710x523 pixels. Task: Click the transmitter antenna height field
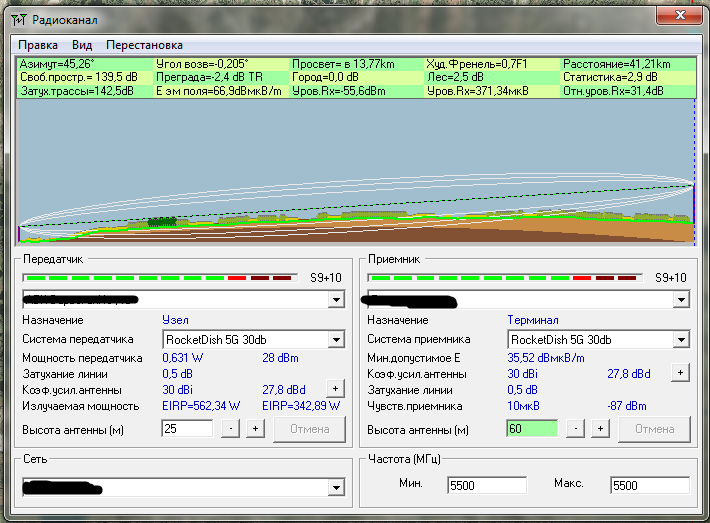pos(186,428)
